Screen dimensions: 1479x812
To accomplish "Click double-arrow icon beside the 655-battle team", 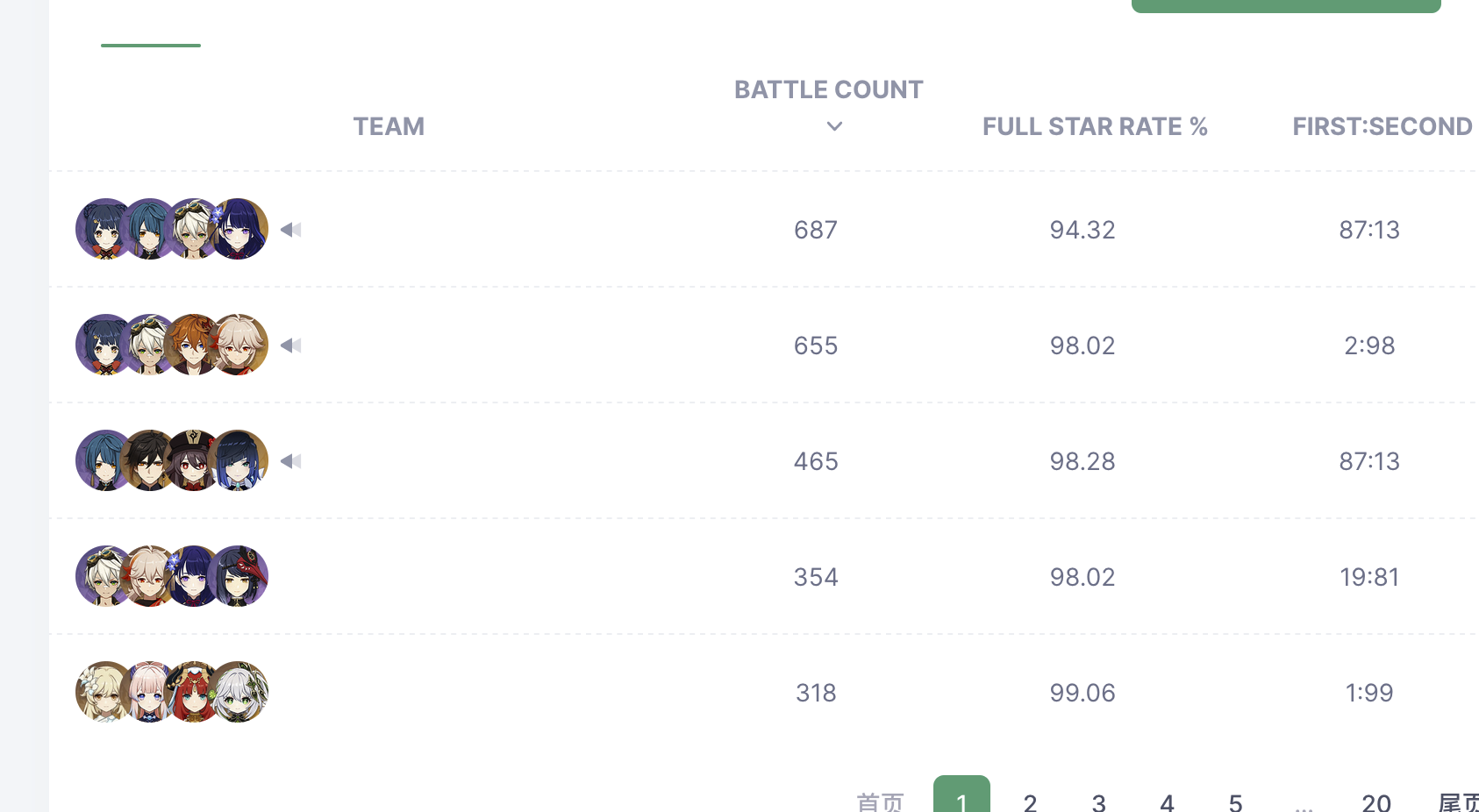I will point(291,345).
